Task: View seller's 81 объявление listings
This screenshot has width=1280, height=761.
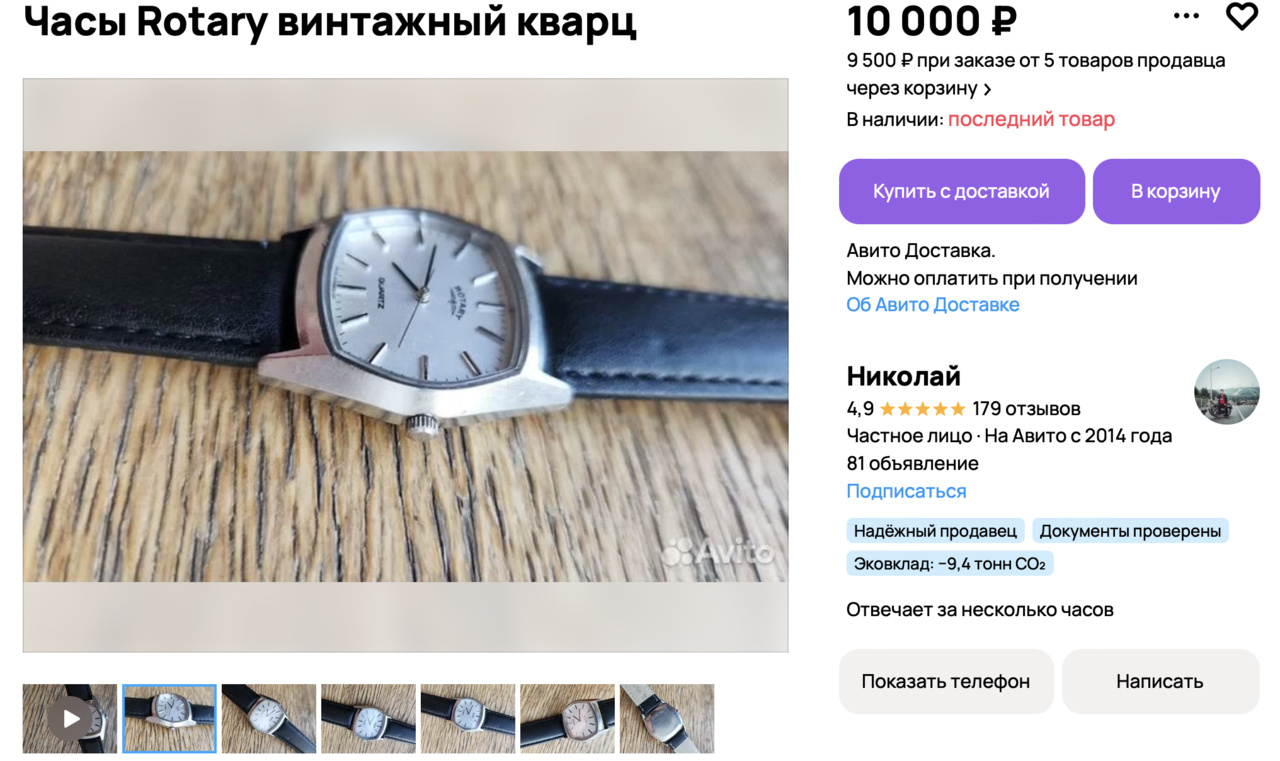Action: pos(913,464)
